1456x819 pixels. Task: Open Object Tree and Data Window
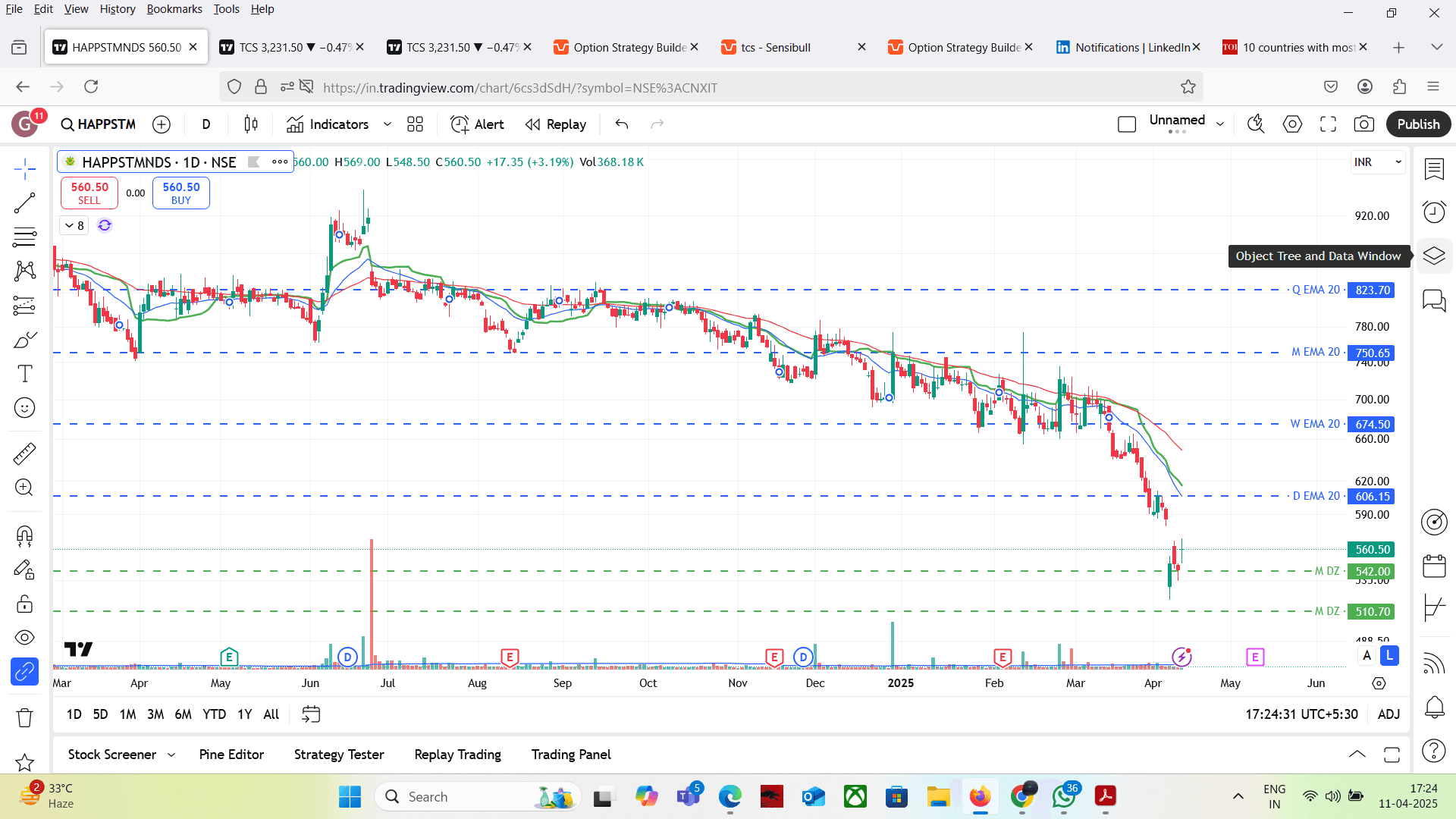(x=1434, y=256)
